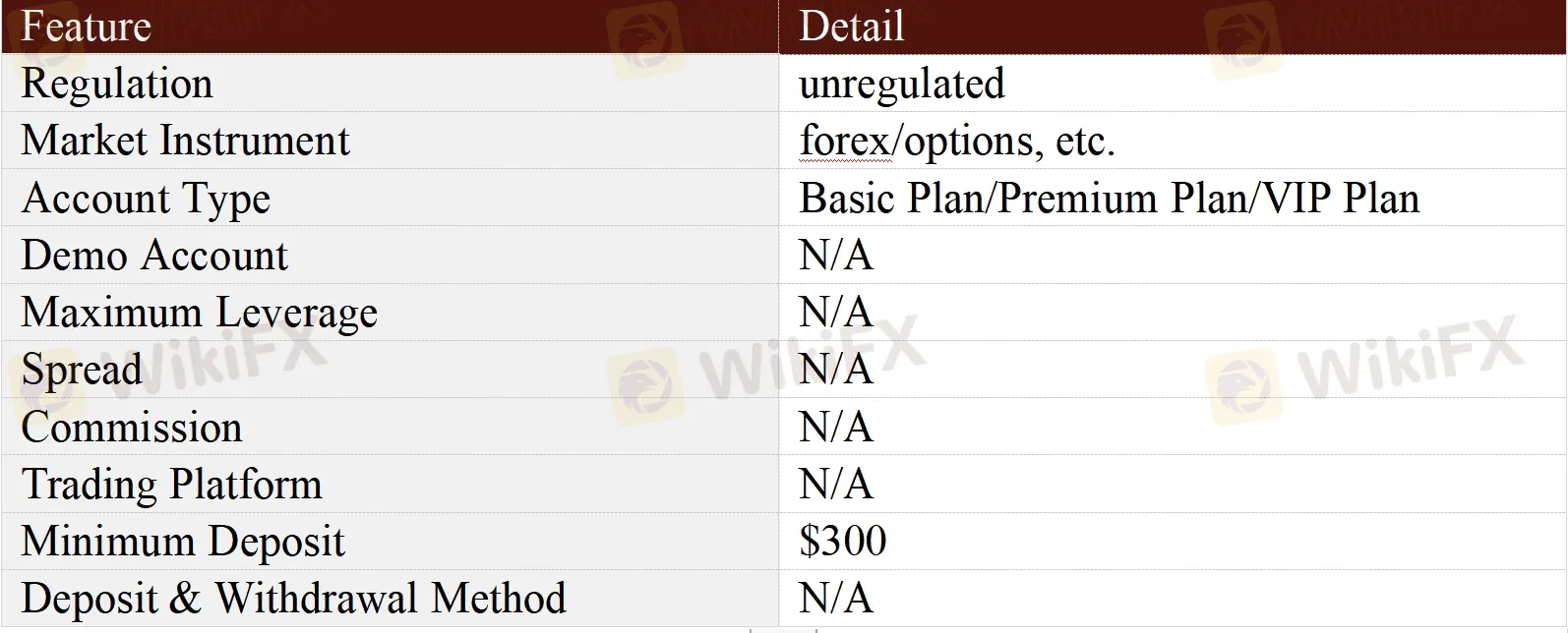Select the Maximum Leverage label
The width and height of the screenshot is (1568, 633).
point(199,313)
